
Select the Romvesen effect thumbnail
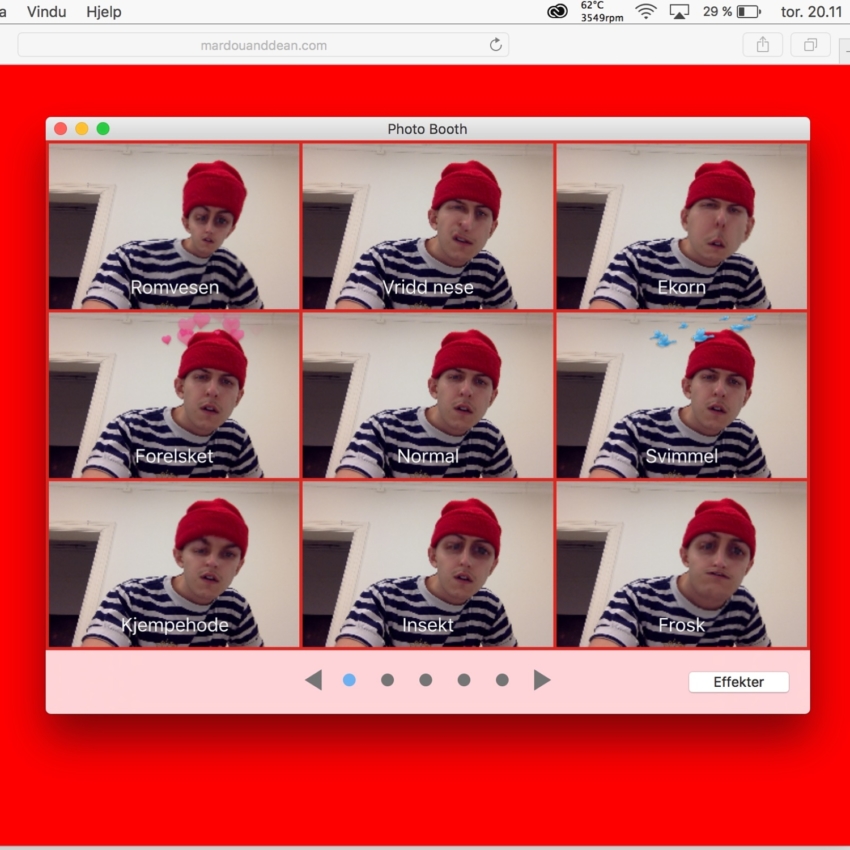click(x=174, y=226)
